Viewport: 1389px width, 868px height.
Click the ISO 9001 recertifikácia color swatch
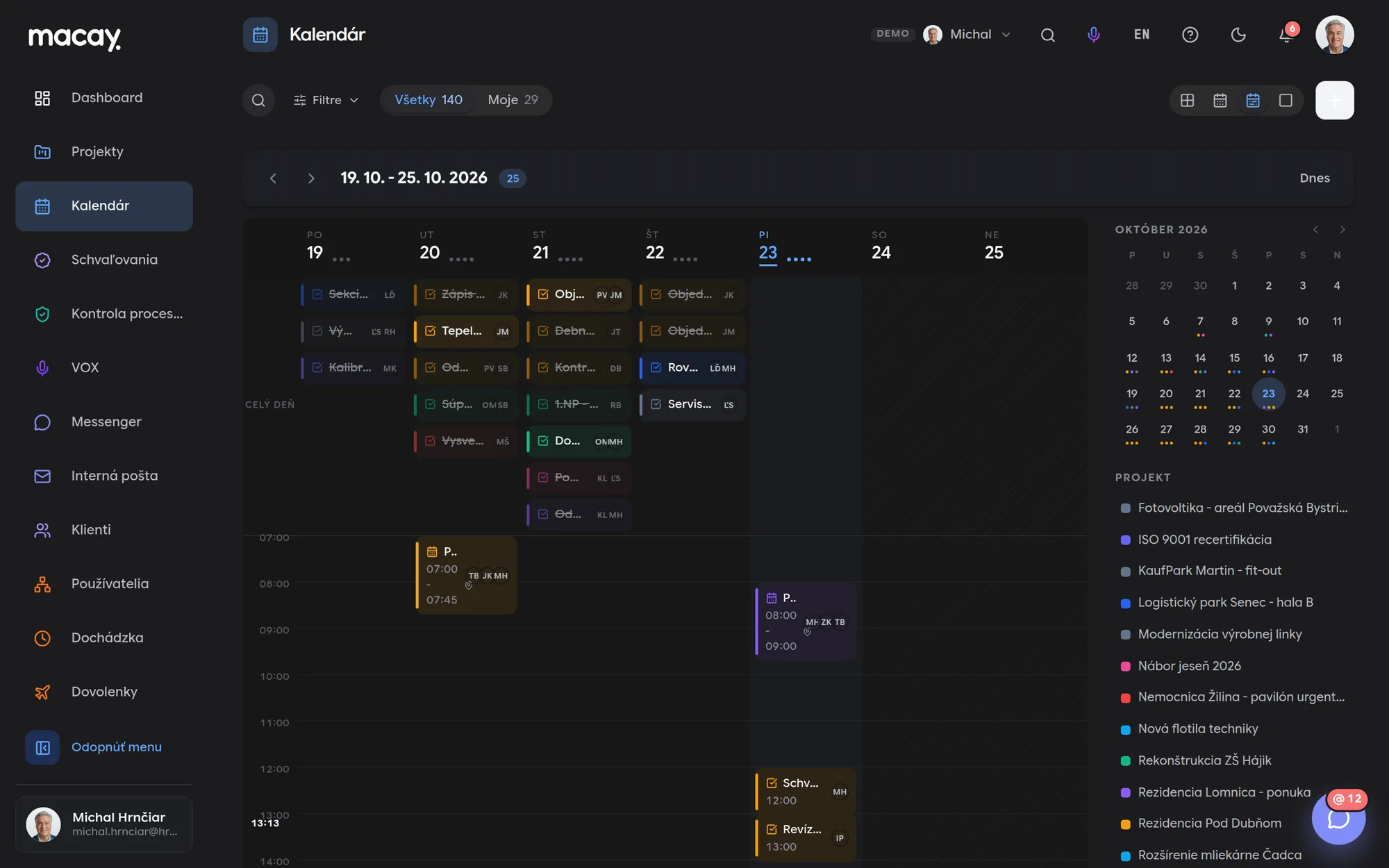pos(1126,540)
